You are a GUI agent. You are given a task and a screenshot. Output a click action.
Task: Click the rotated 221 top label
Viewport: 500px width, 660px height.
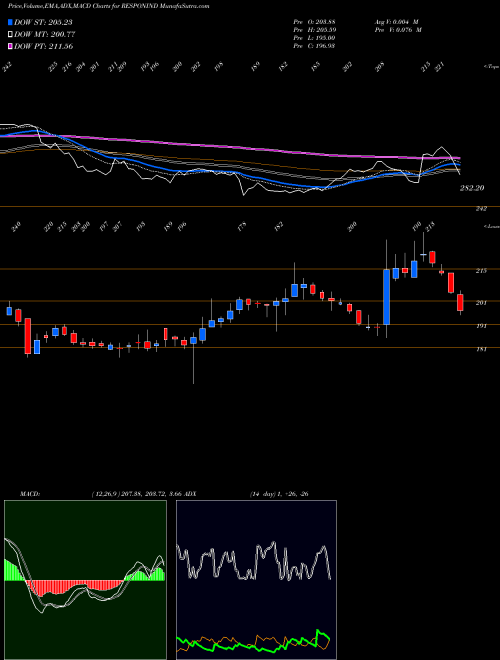click(440, 67)
